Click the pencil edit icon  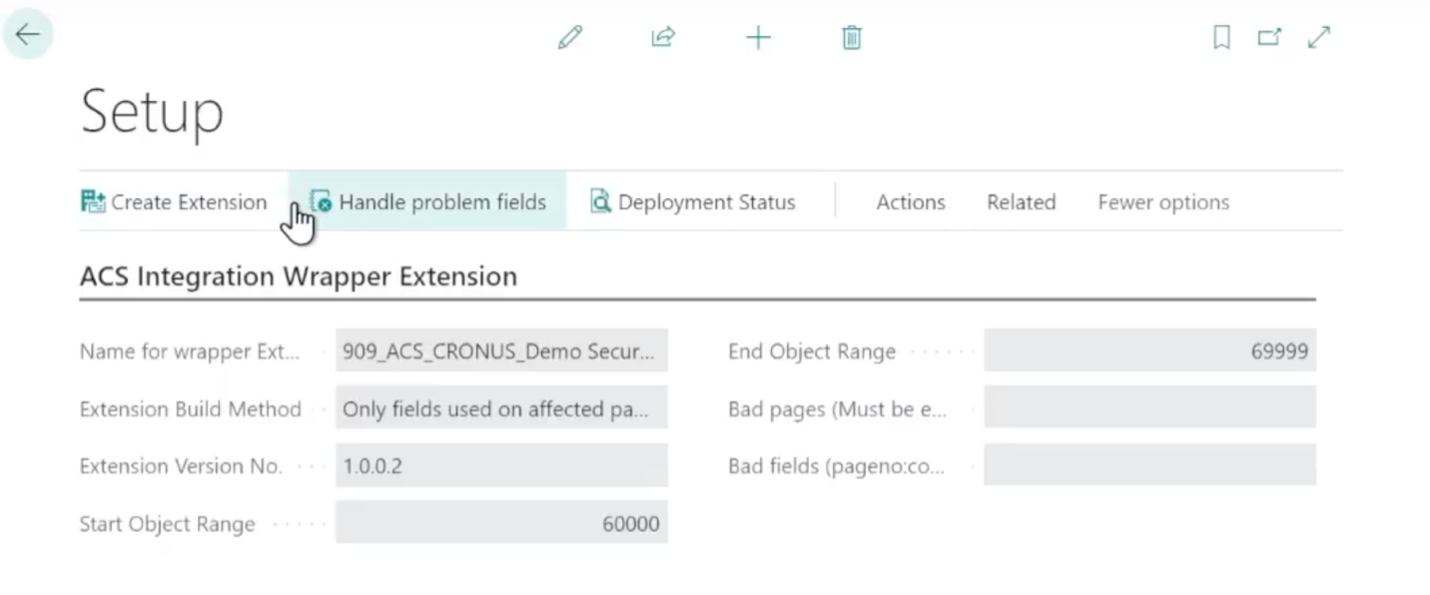570,38
